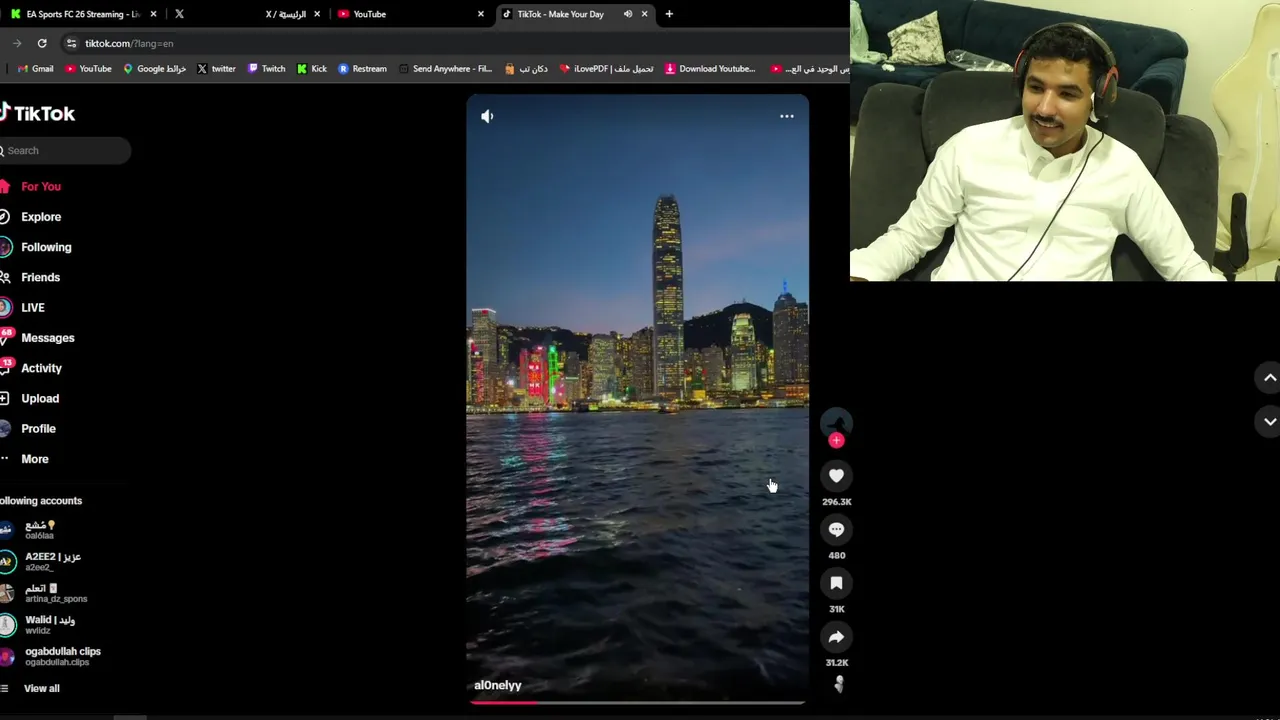Switch to EA Sports FC 26 Streaming tab
This screenshot has height=720, width=1280.
[83, 14]
